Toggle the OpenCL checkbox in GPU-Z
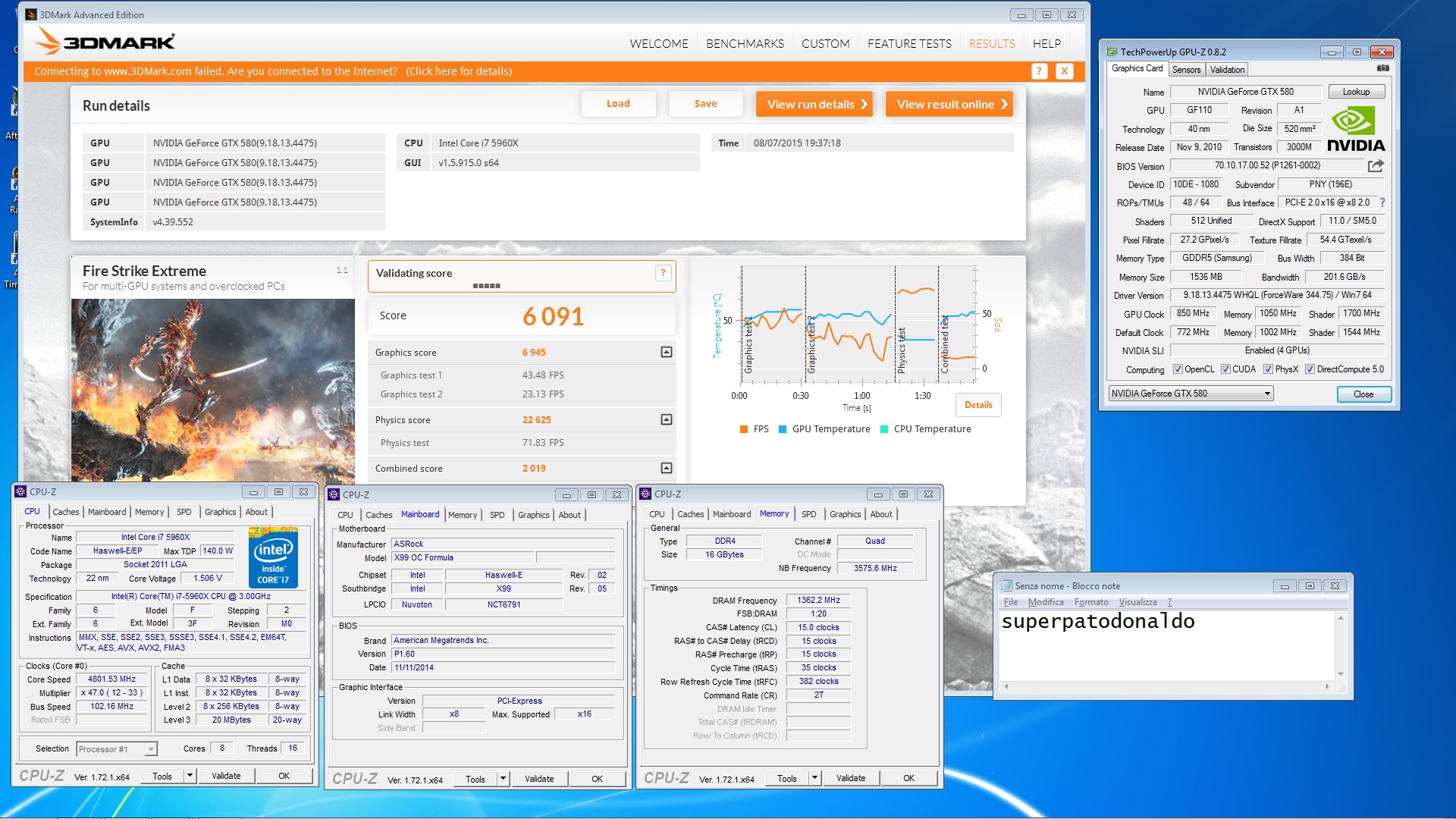 pos(1178,369)
